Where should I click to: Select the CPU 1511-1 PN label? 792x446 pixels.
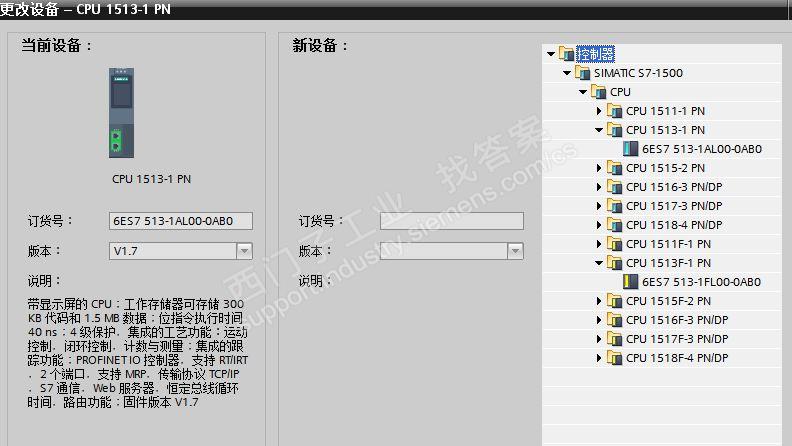pyautogui.click(x=665, y=111)
